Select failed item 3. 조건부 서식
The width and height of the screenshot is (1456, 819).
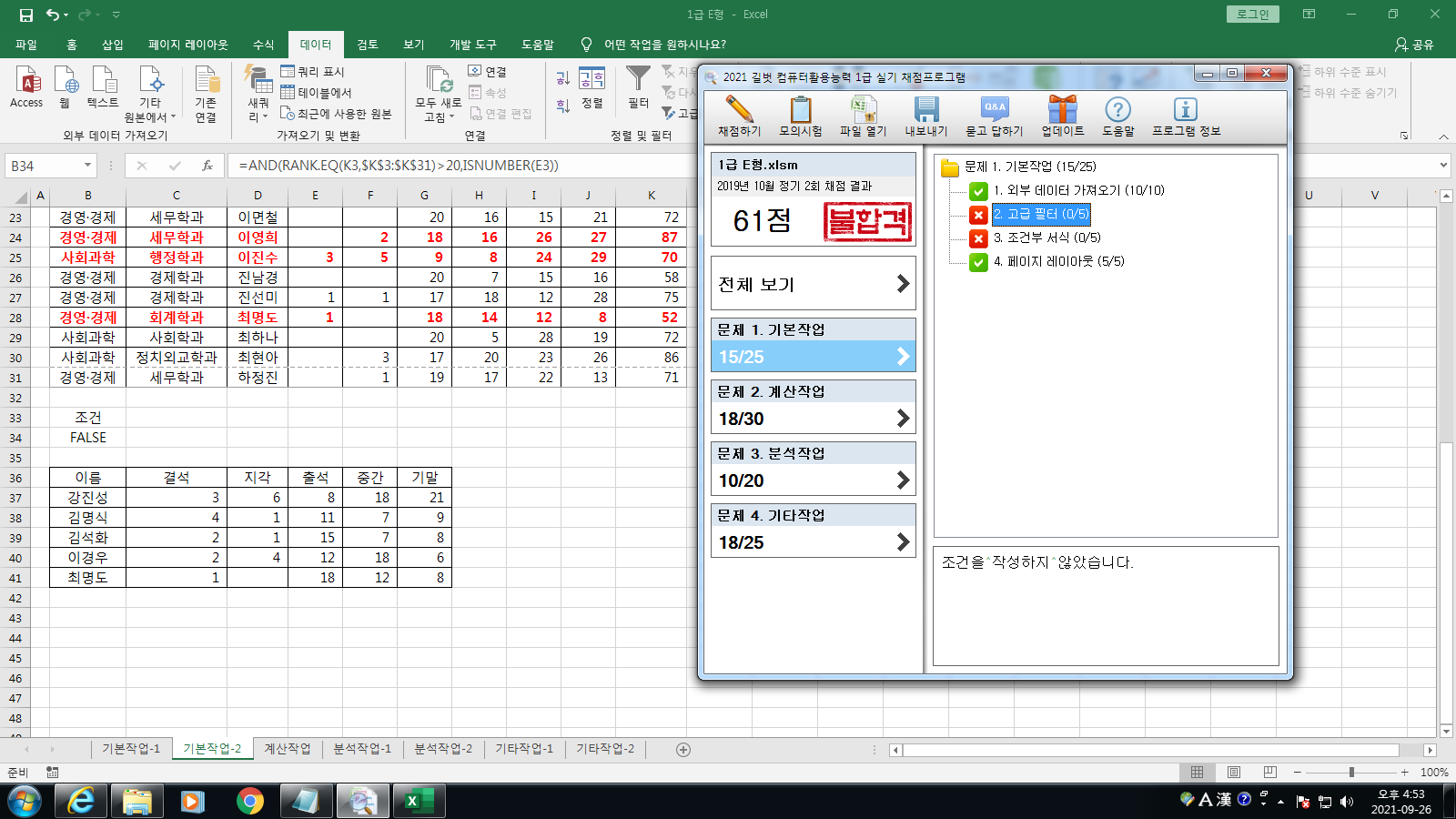coord(1046,238)
